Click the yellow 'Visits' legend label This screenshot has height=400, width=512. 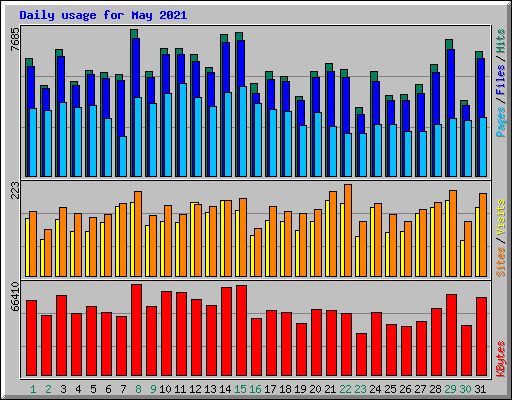pos(500,217)
